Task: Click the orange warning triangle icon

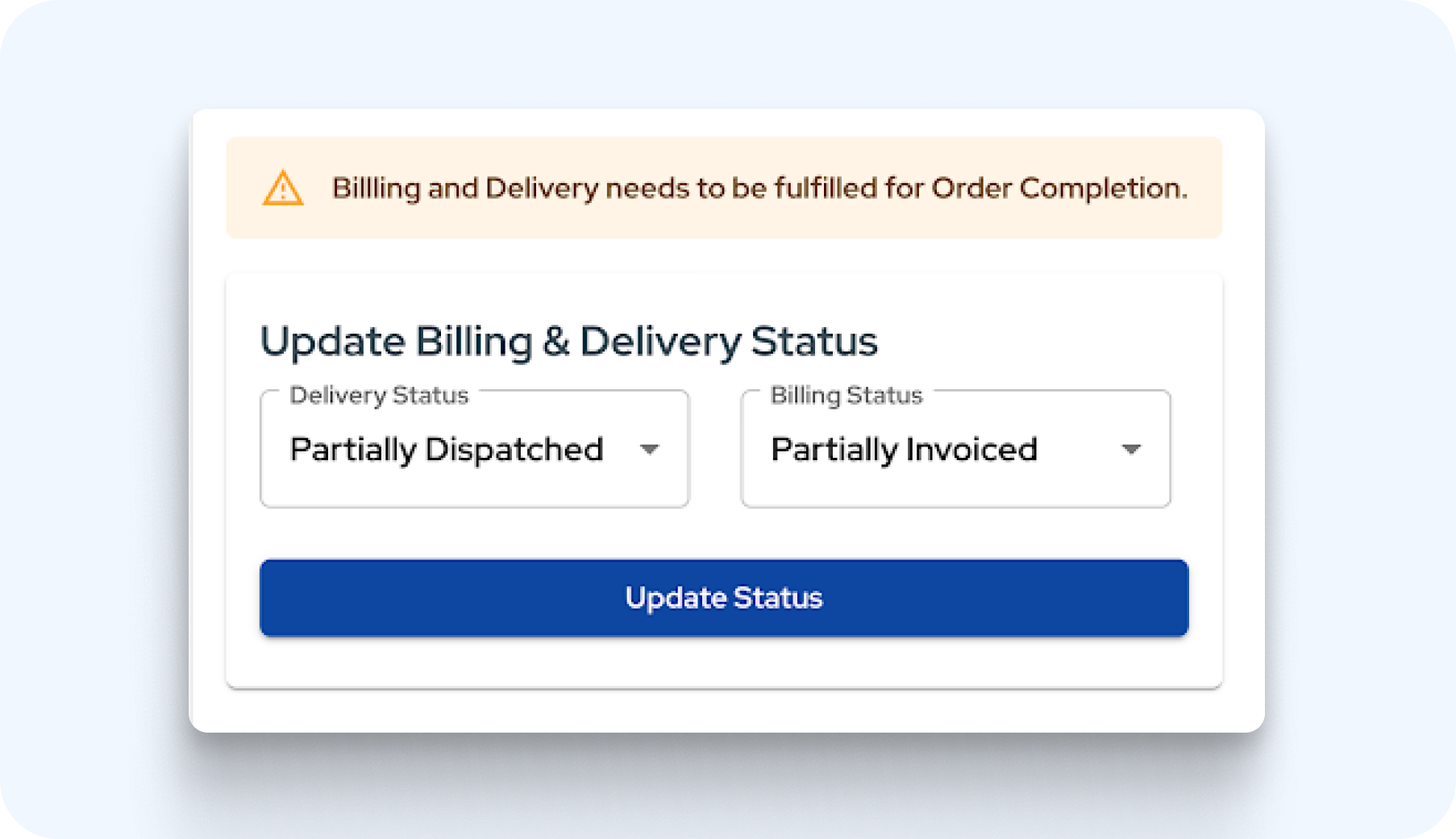Action: tap(283, 189)
